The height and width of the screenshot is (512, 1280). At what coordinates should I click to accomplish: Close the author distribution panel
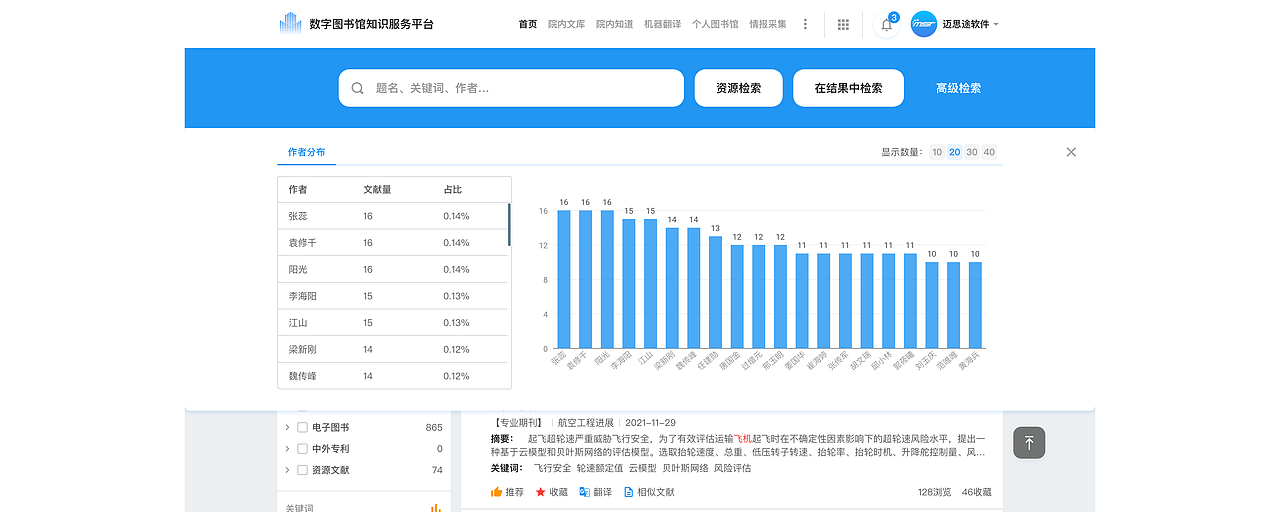click(x=1071, y=152)
